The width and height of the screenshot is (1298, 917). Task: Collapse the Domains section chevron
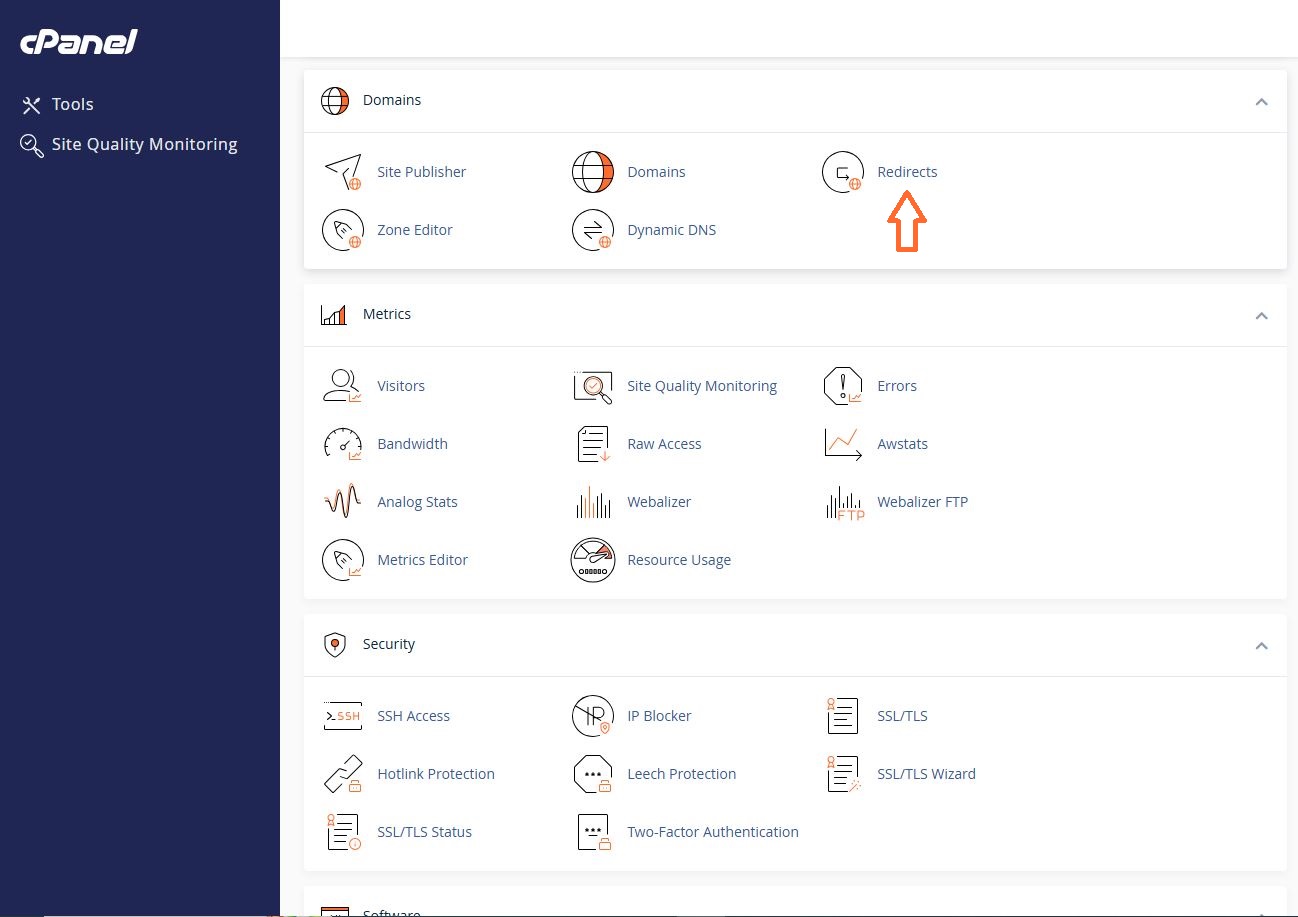1262,102
